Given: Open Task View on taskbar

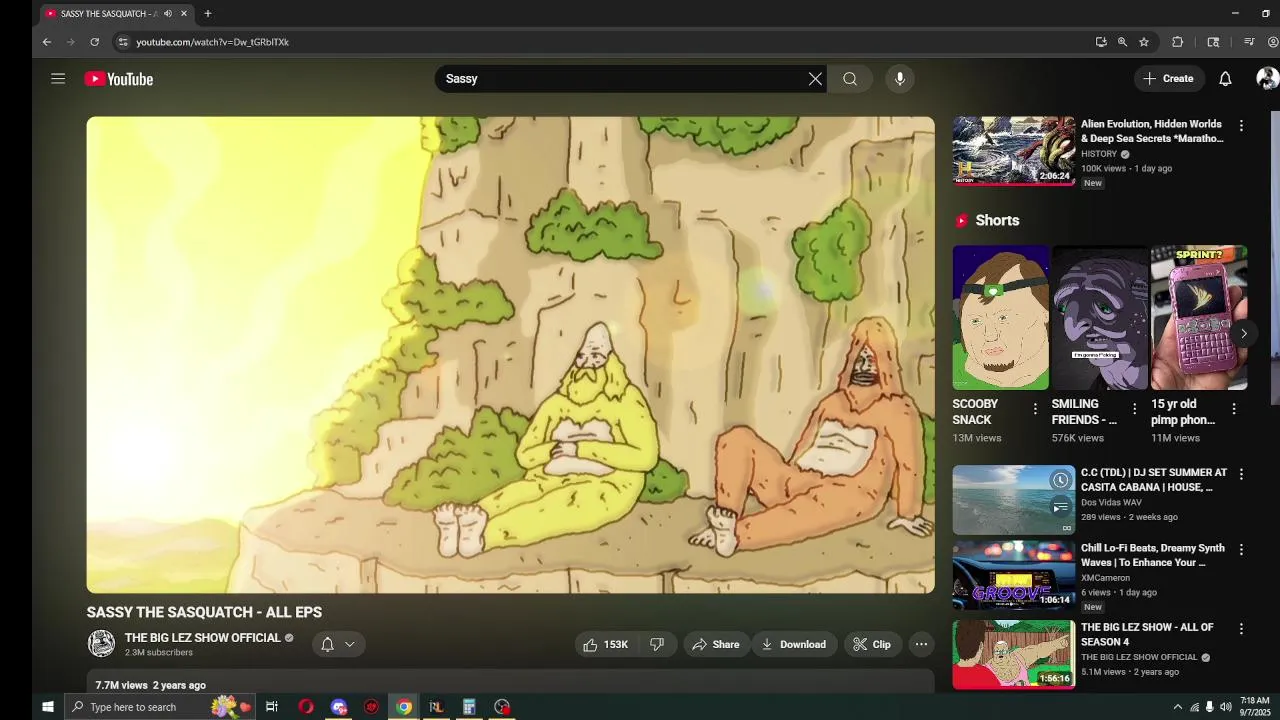Looking at the screenshot, I should pos(271,707).
